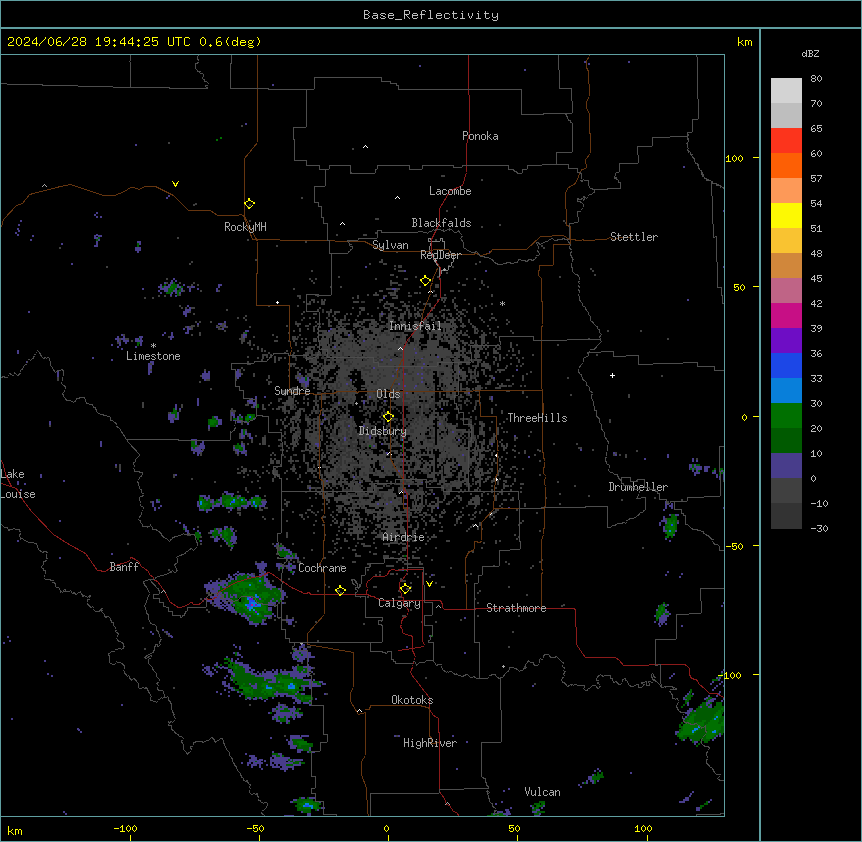862x842 pixels.
Task: Click the white 70-80 dBZ legend swatch
Action: coord(786,90)
